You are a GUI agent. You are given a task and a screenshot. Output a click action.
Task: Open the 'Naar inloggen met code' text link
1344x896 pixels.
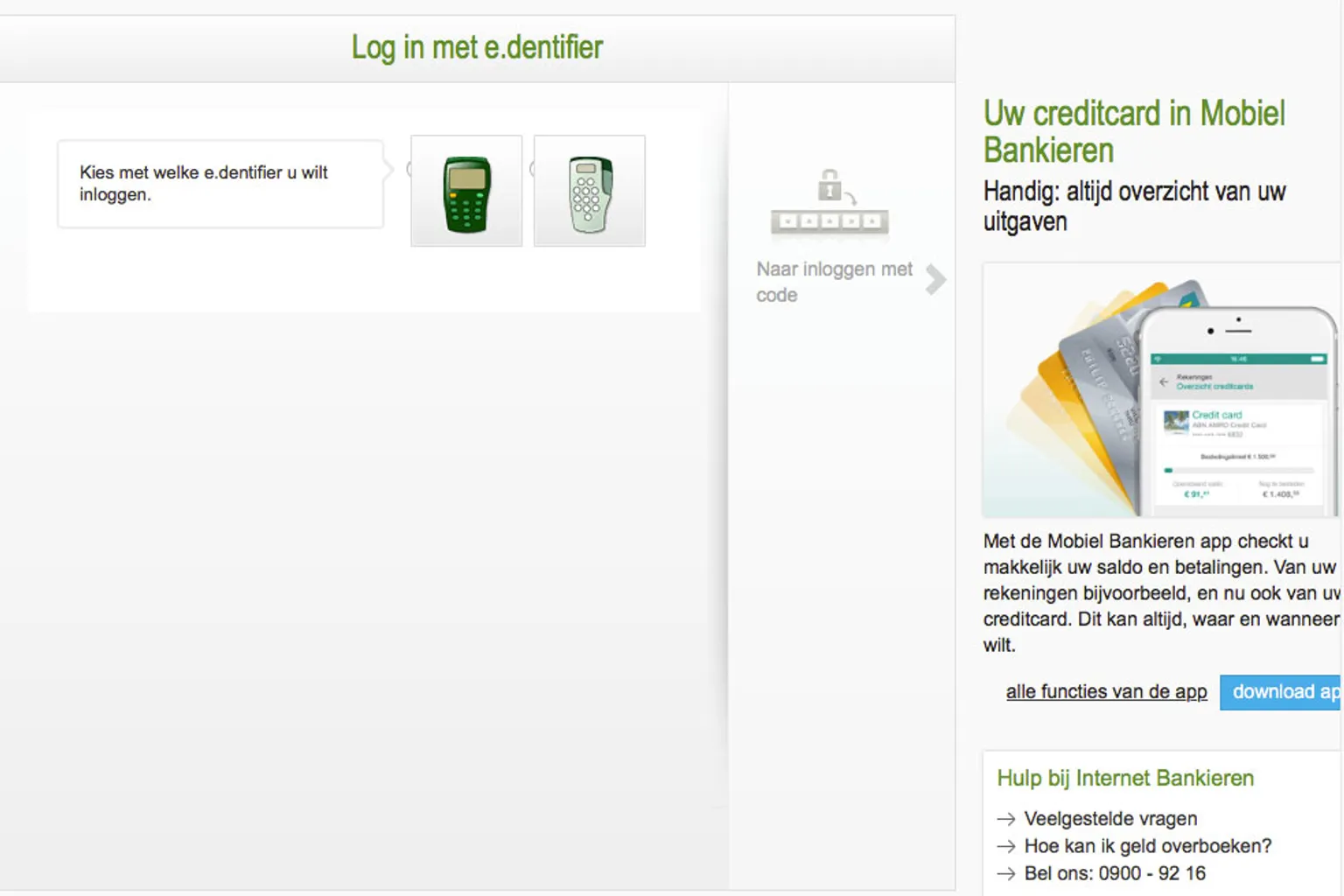coord(833,282)
